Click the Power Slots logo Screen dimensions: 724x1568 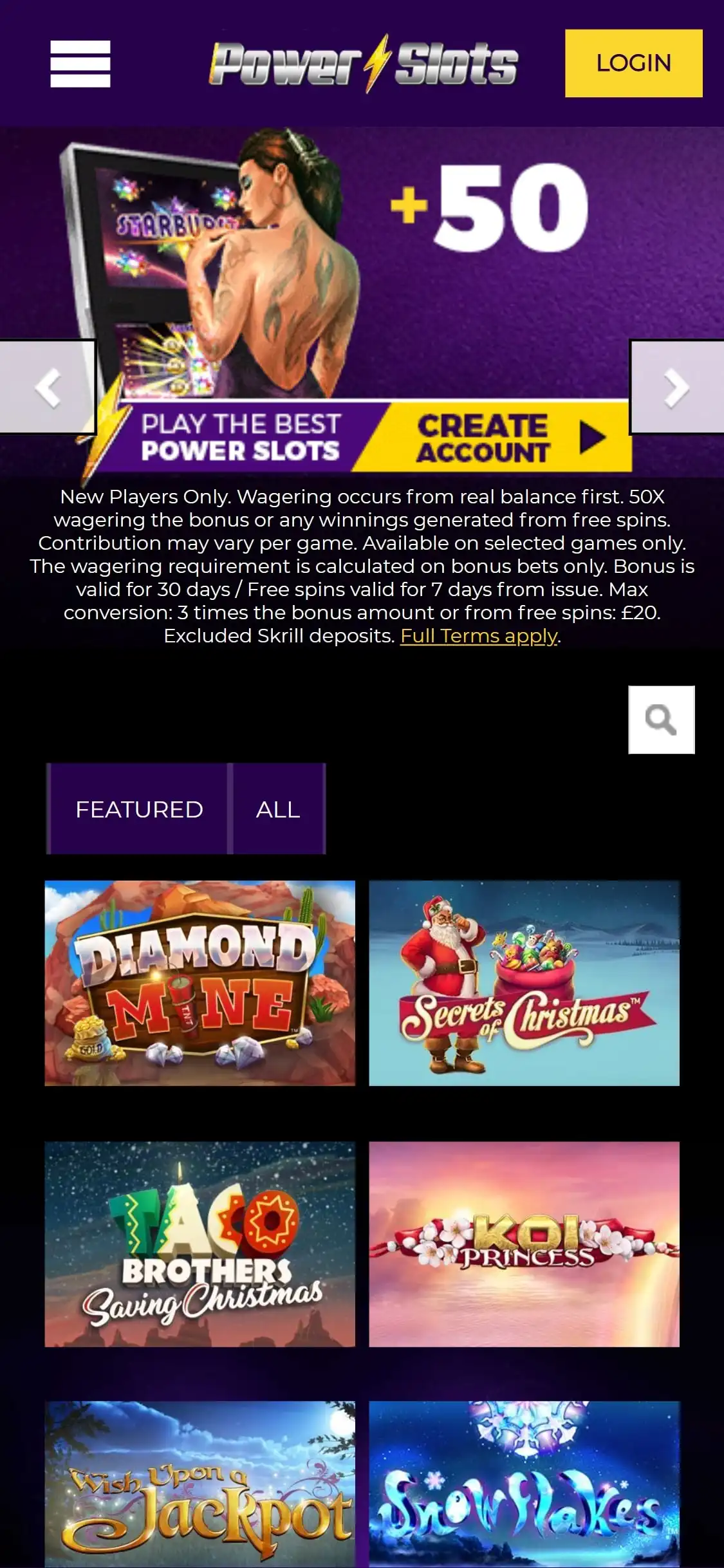click(364, 63)
